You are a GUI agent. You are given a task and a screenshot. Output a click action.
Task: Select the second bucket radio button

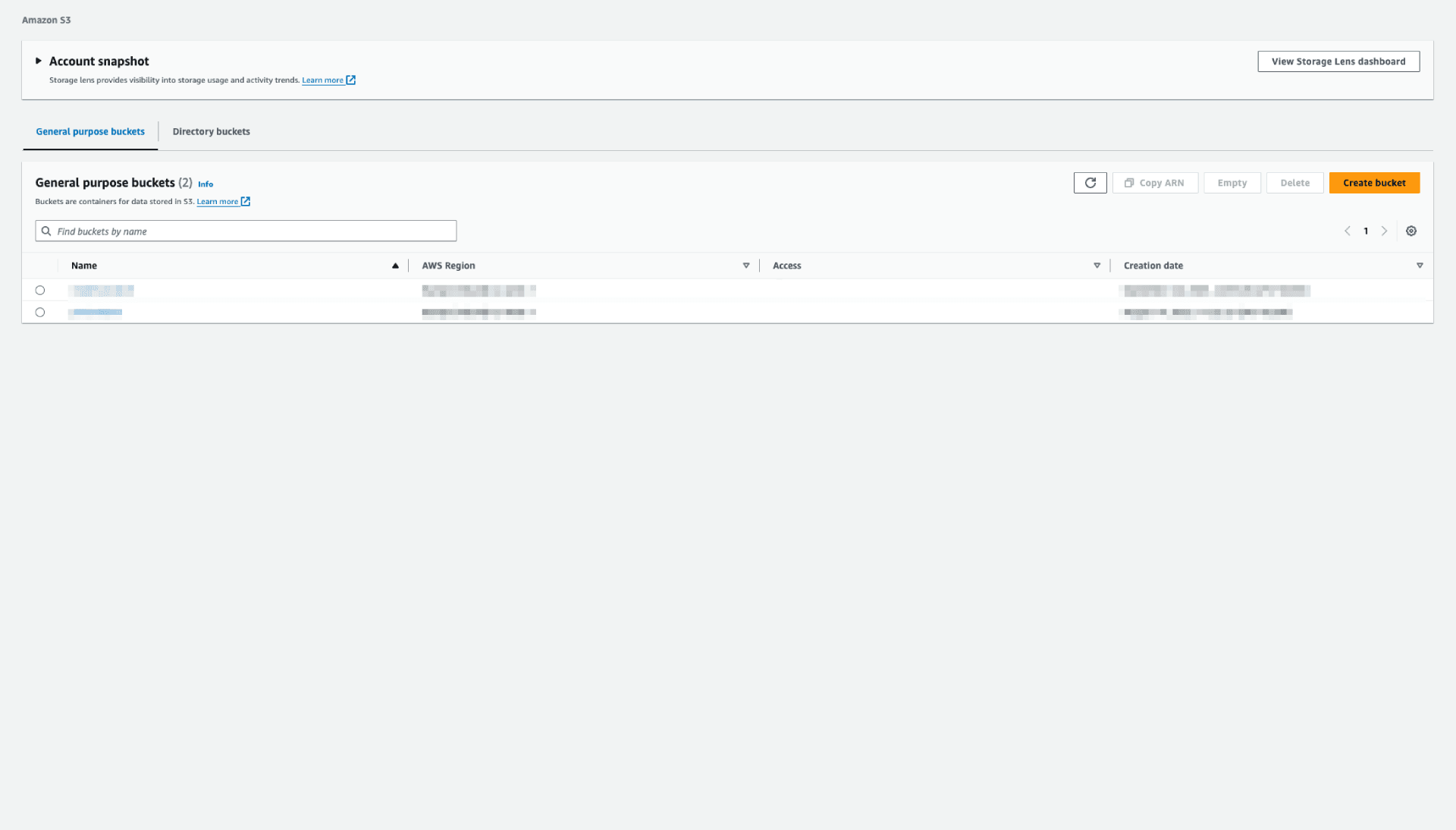(x=40, y=313)
